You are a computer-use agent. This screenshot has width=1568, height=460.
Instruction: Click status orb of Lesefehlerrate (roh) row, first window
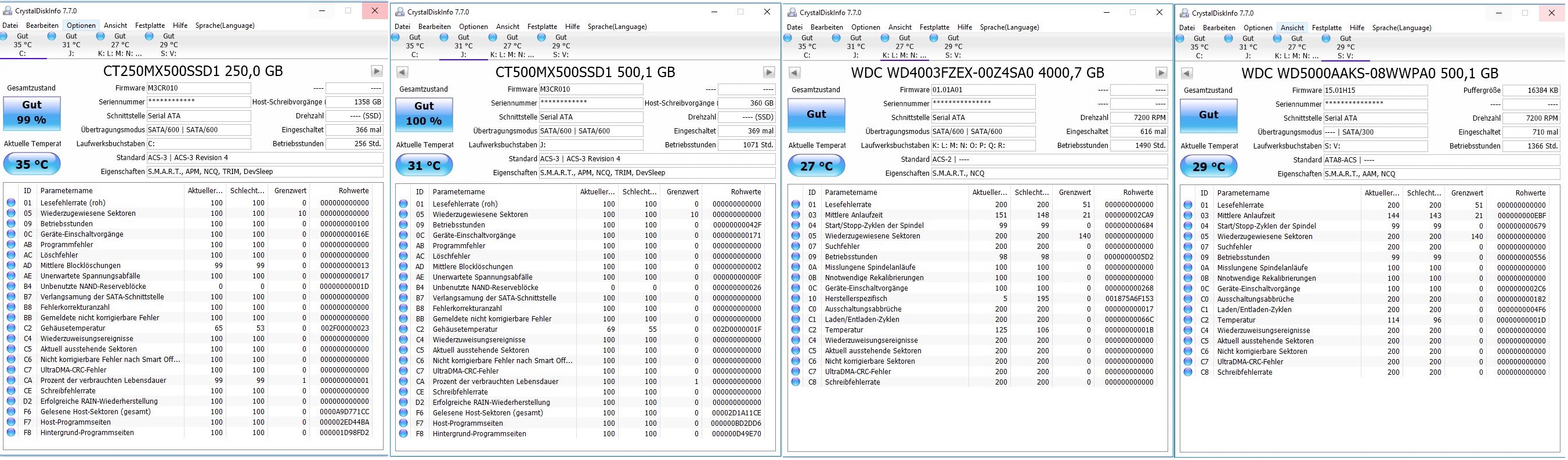click(x=11, y=203)
